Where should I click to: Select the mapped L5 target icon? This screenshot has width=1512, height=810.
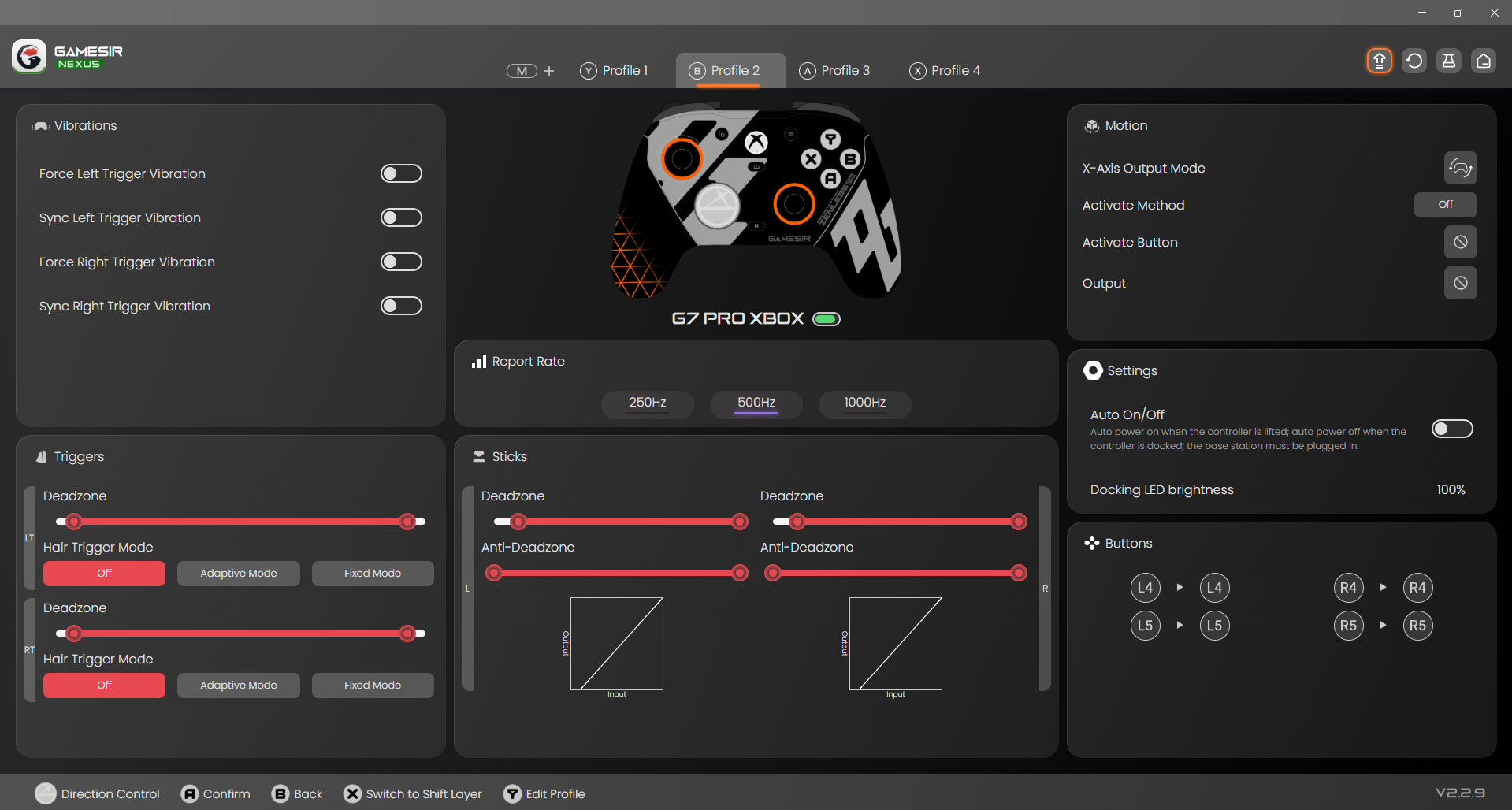click(1215, 626)
